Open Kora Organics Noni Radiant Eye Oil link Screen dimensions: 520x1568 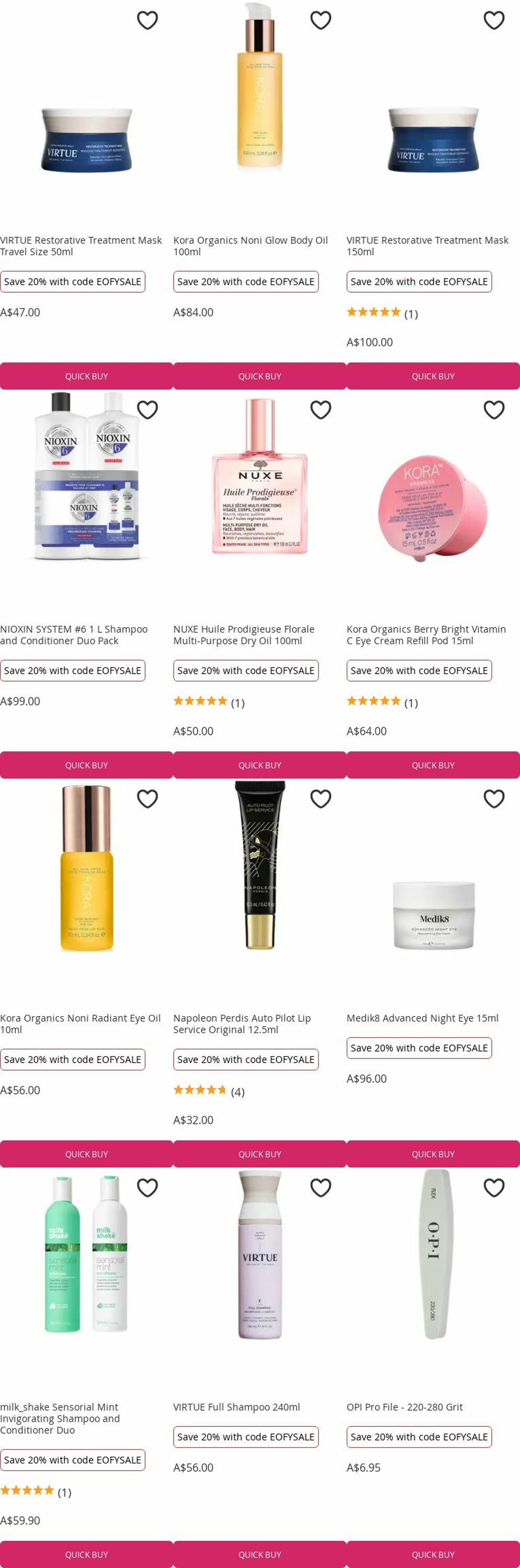click(x=81, y=1024)
